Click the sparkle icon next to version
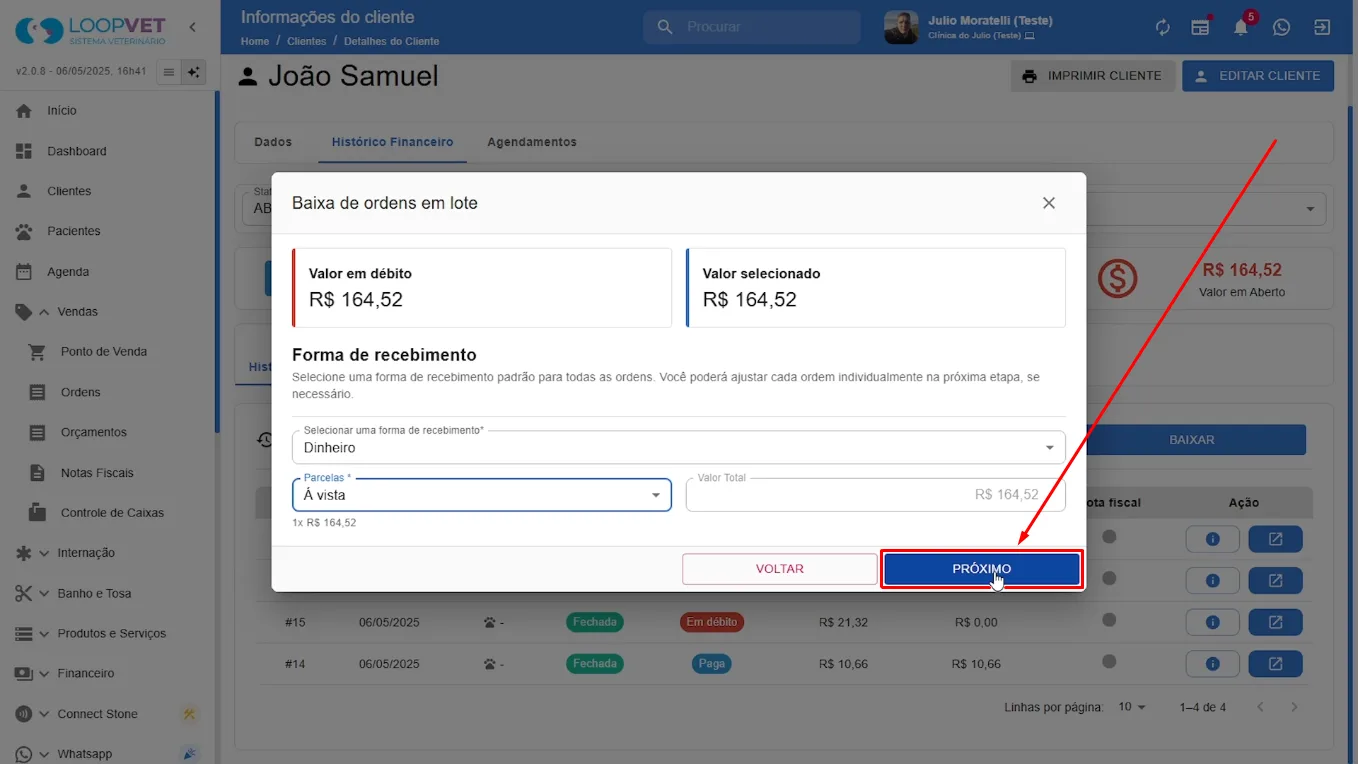 [x=194, y=72]
